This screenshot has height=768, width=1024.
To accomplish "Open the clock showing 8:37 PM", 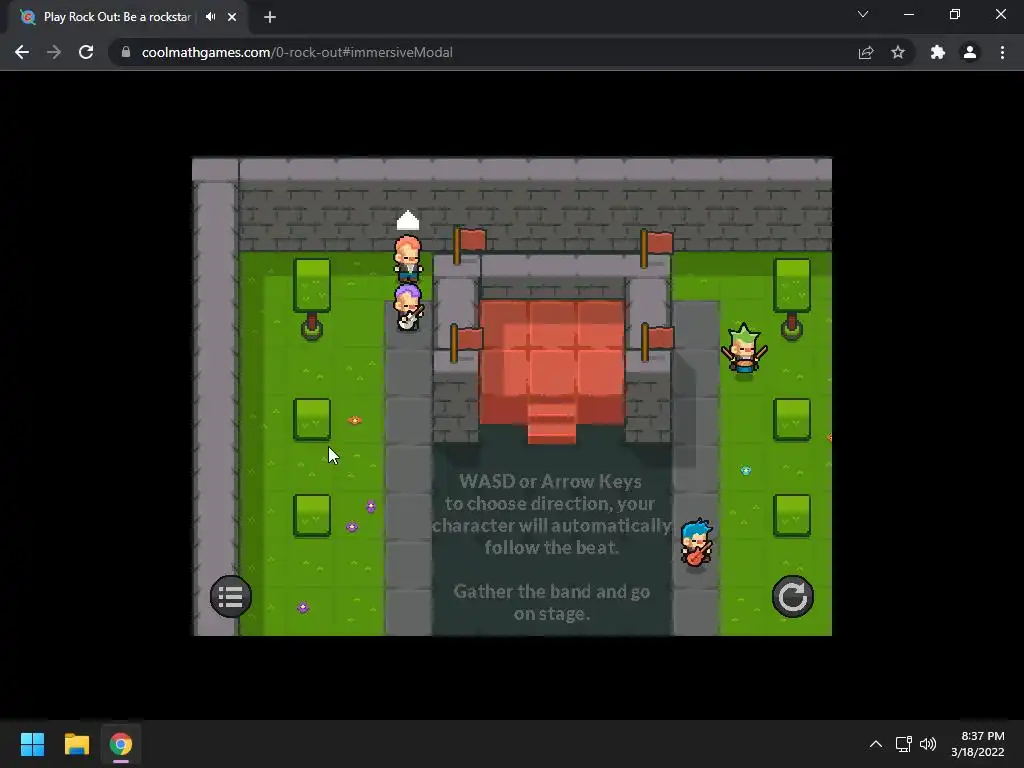I will [978, 744].
